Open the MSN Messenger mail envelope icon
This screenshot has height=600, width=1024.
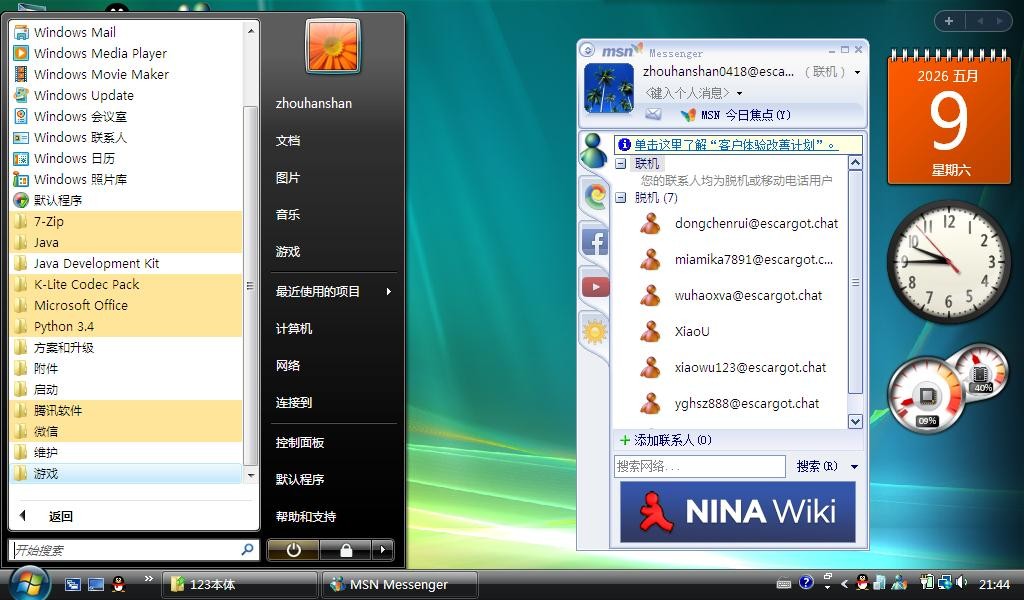coord(653,114)
